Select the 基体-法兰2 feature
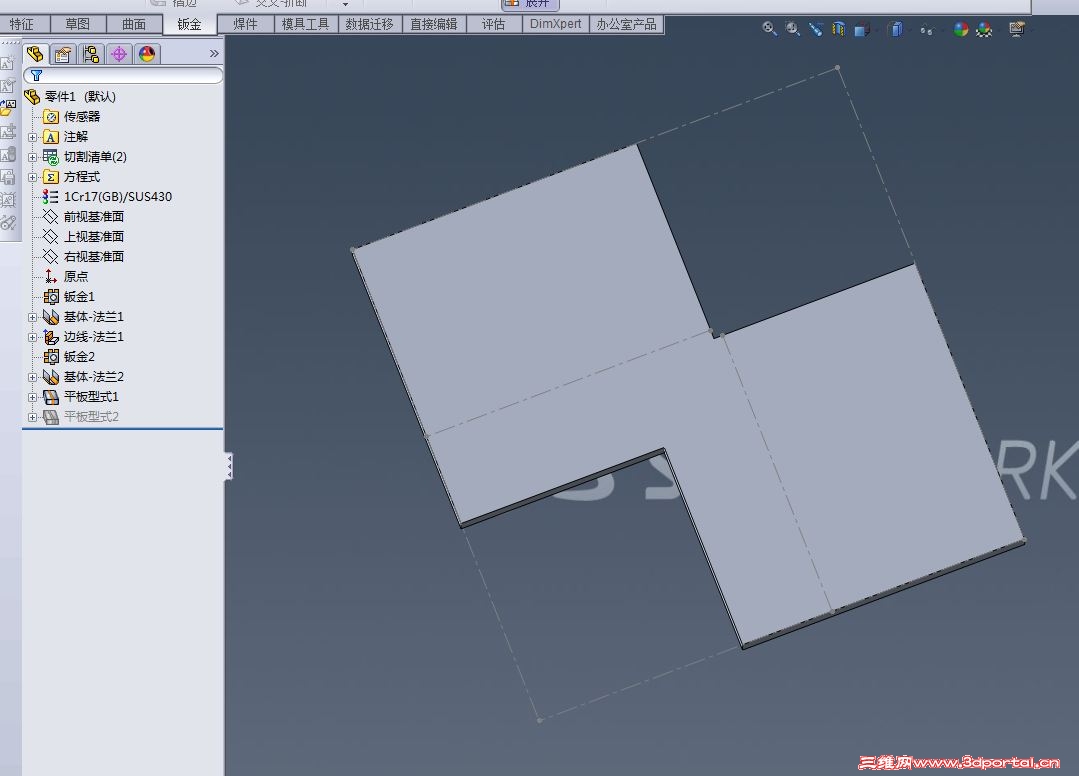Image resolution: width=1079 pixels, height=776 pixels. [x=94, y=377]
